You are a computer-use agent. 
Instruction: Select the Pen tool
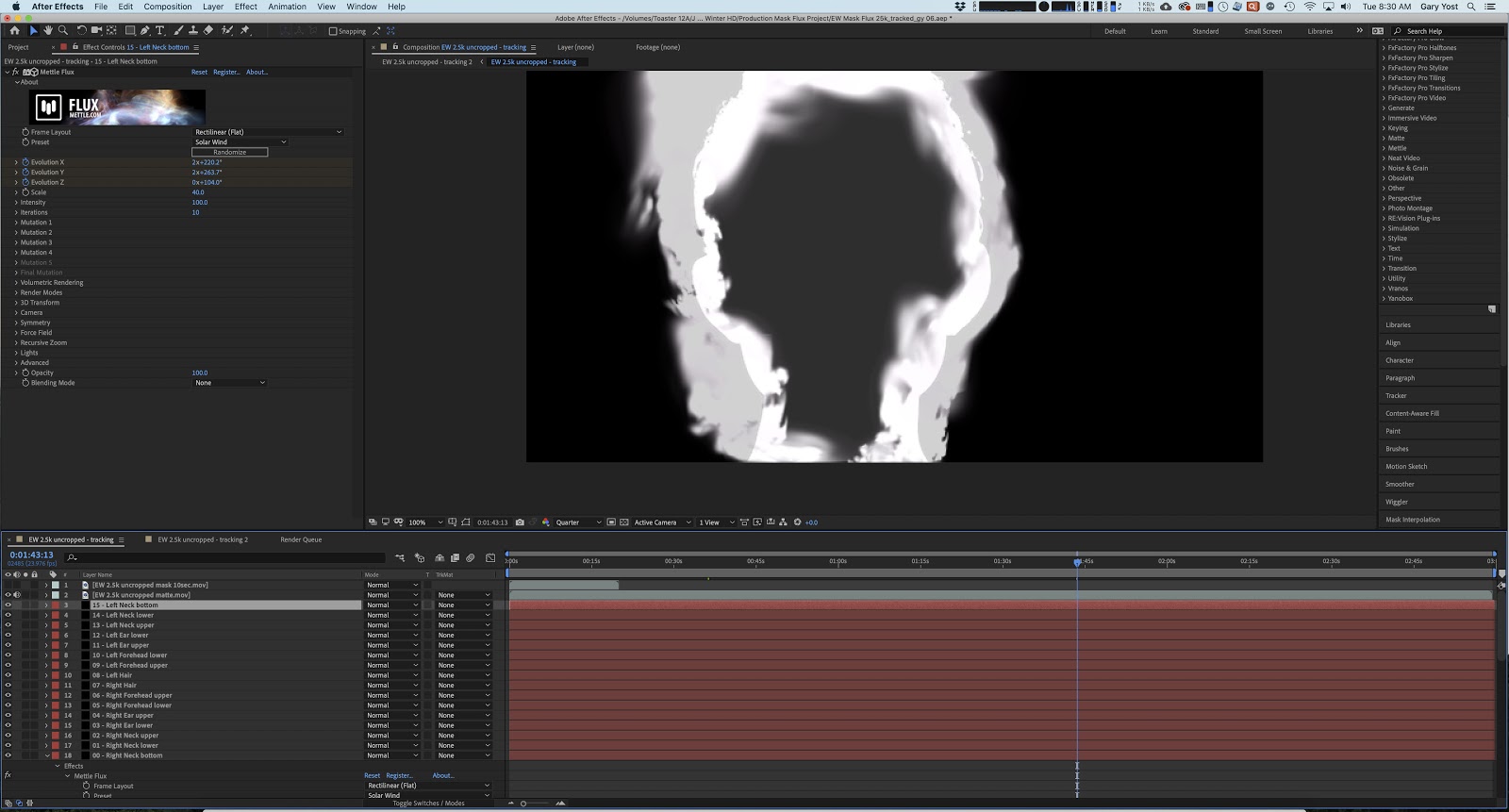[144, 31]
